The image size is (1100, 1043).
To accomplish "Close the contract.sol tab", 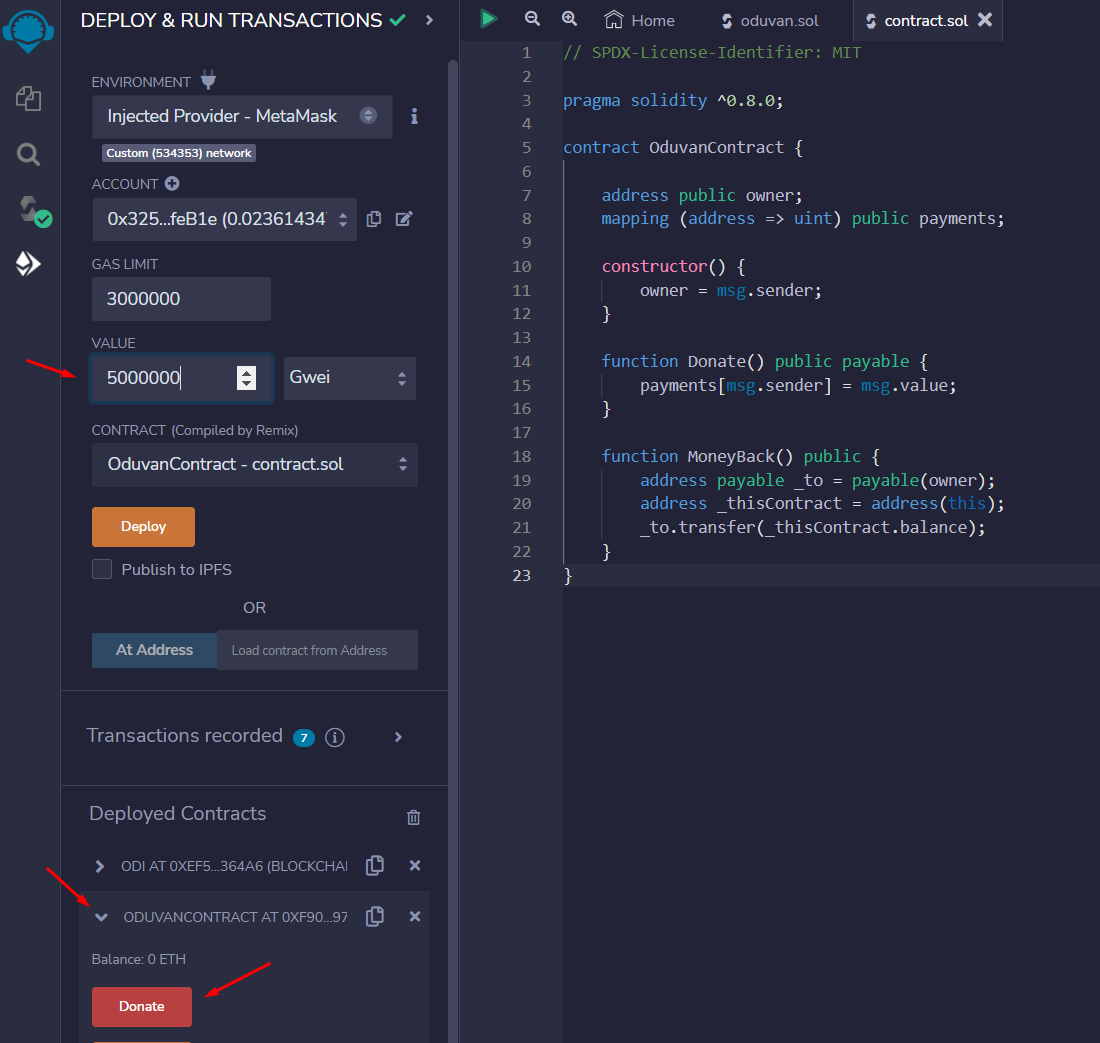I will click(x=985, y=20).
